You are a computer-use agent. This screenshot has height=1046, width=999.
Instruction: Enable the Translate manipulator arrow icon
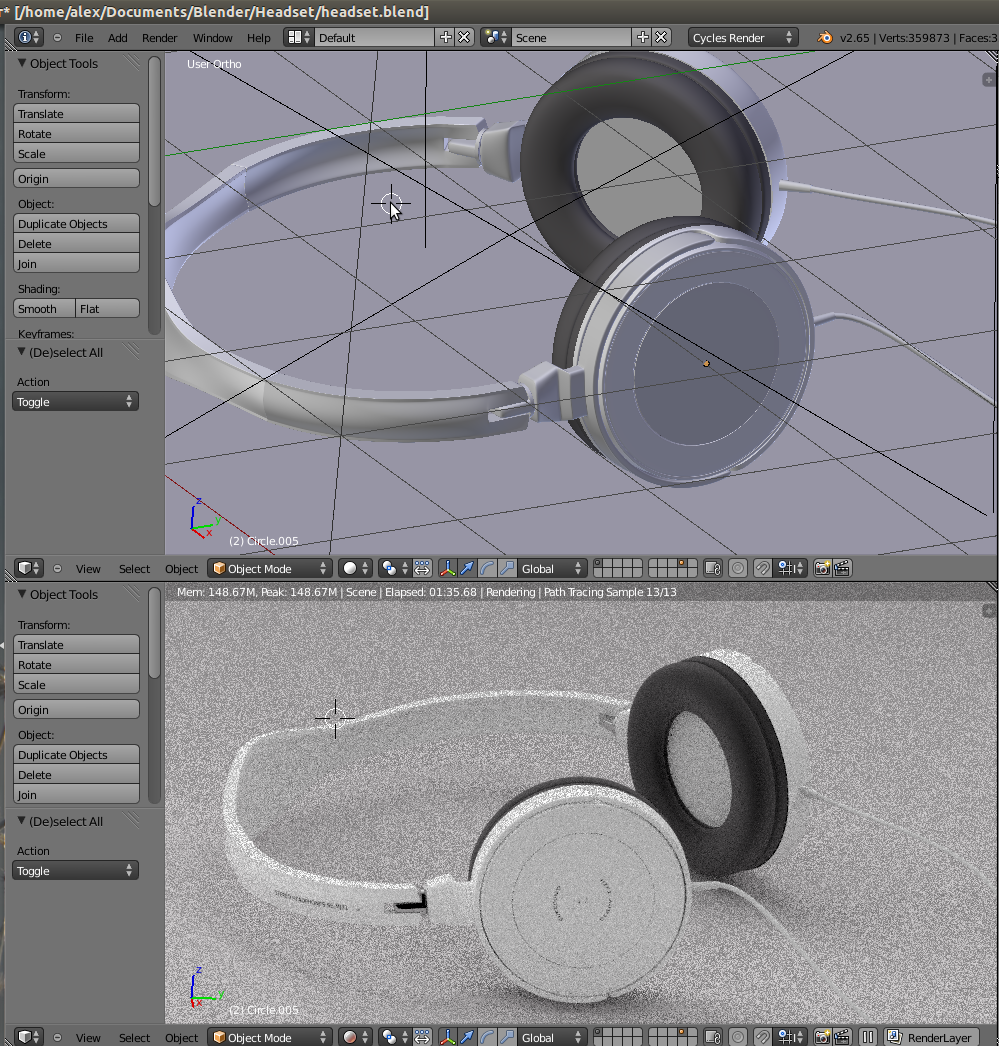coord(465,568)
